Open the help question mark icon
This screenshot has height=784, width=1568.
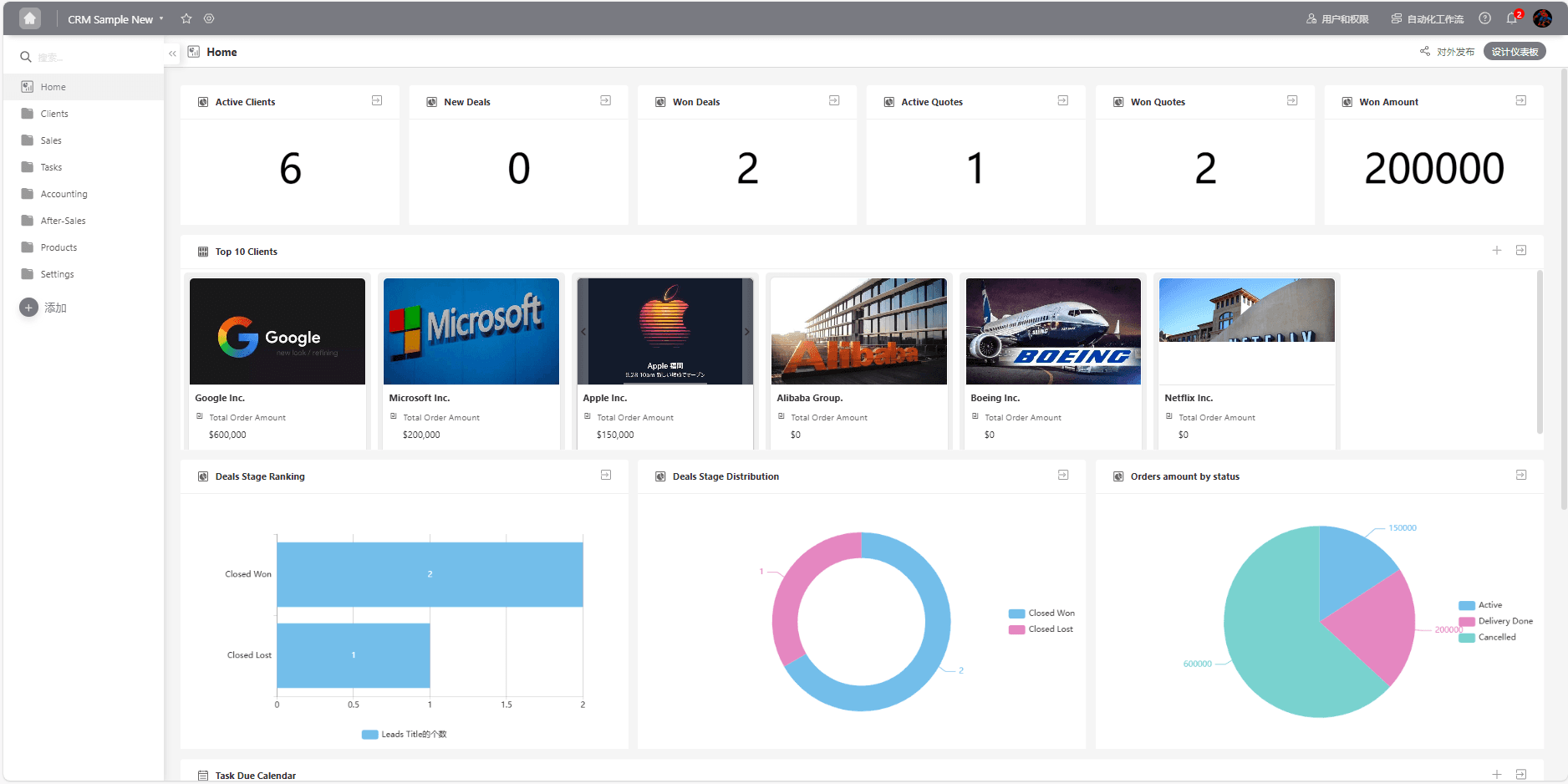1484,18
